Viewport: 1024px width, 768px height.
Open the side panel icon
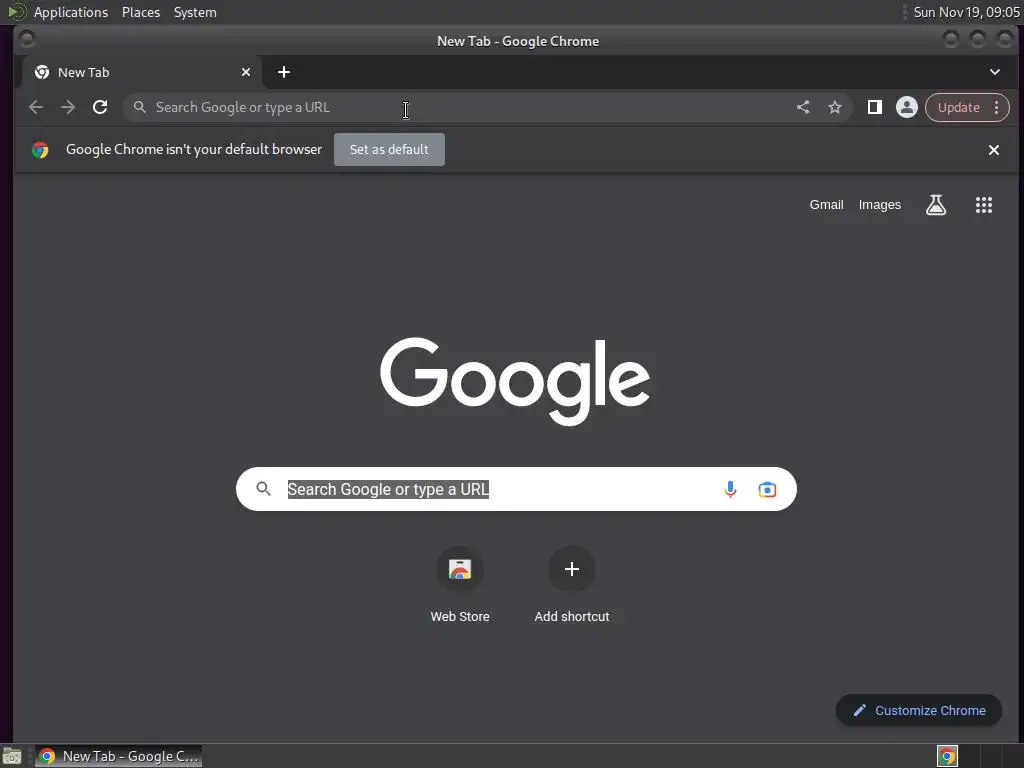pos(874,107)
